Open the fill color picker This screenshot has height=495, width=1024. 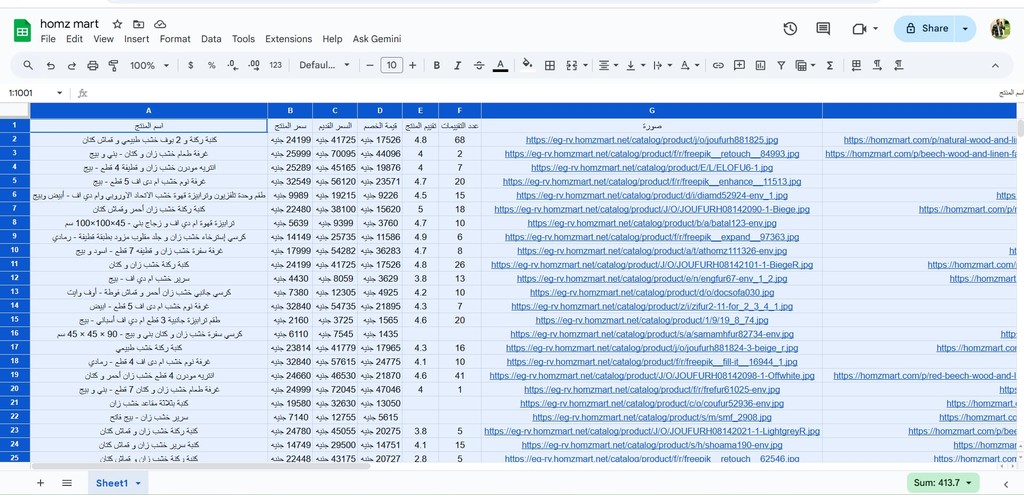tap(527, 65)
